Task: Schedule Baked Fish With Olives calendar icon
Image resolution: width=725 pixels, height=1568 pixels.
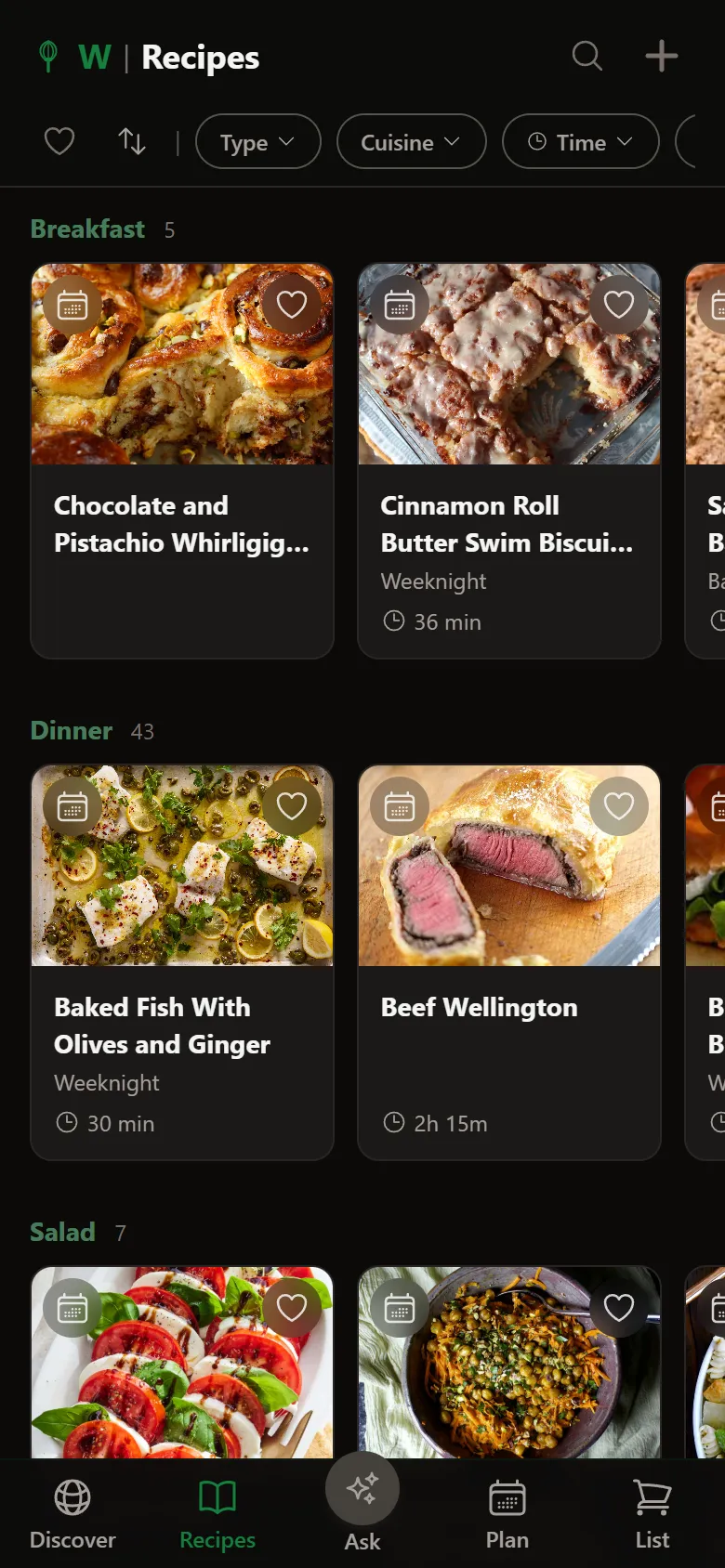Action: coord(72,806)
